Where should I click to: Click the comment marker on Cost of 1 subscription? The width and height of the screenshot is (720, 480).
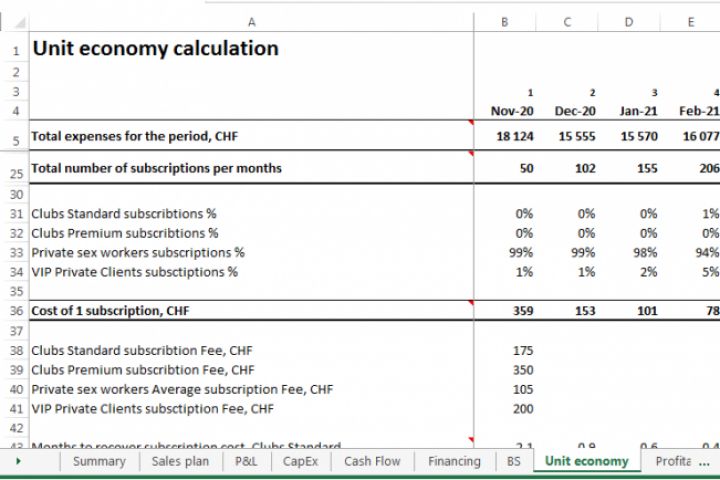point(470,301)
